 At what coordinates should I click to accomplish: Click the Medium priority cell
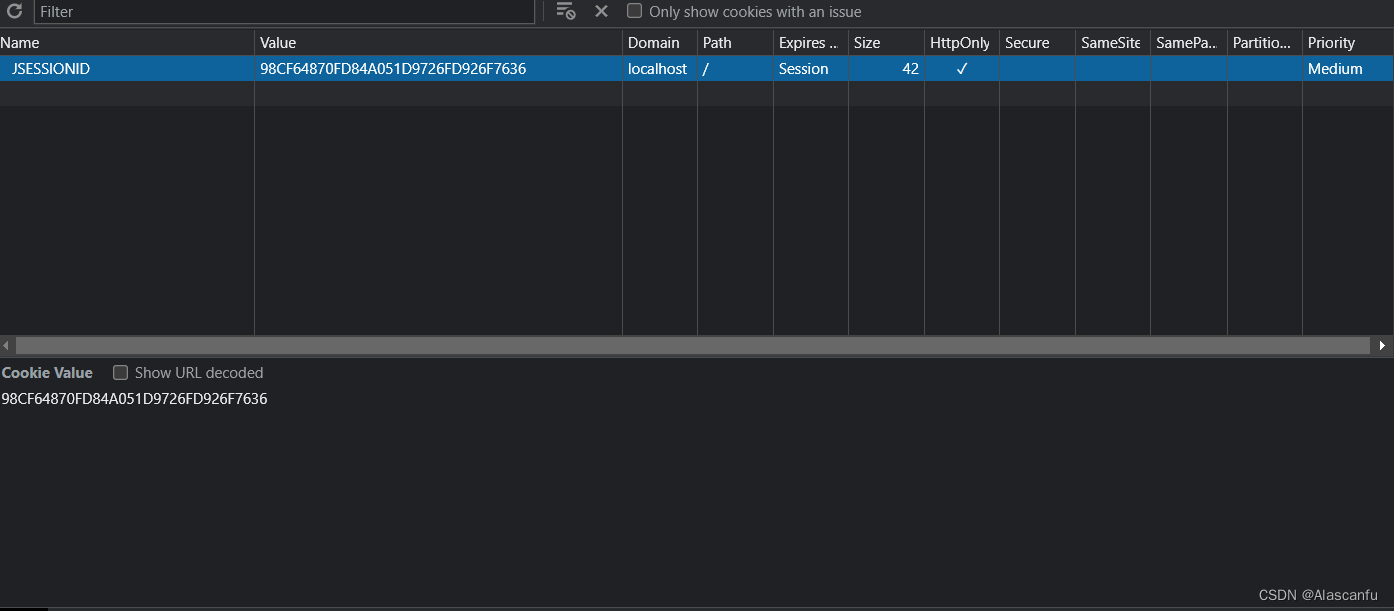(1348, 69)
